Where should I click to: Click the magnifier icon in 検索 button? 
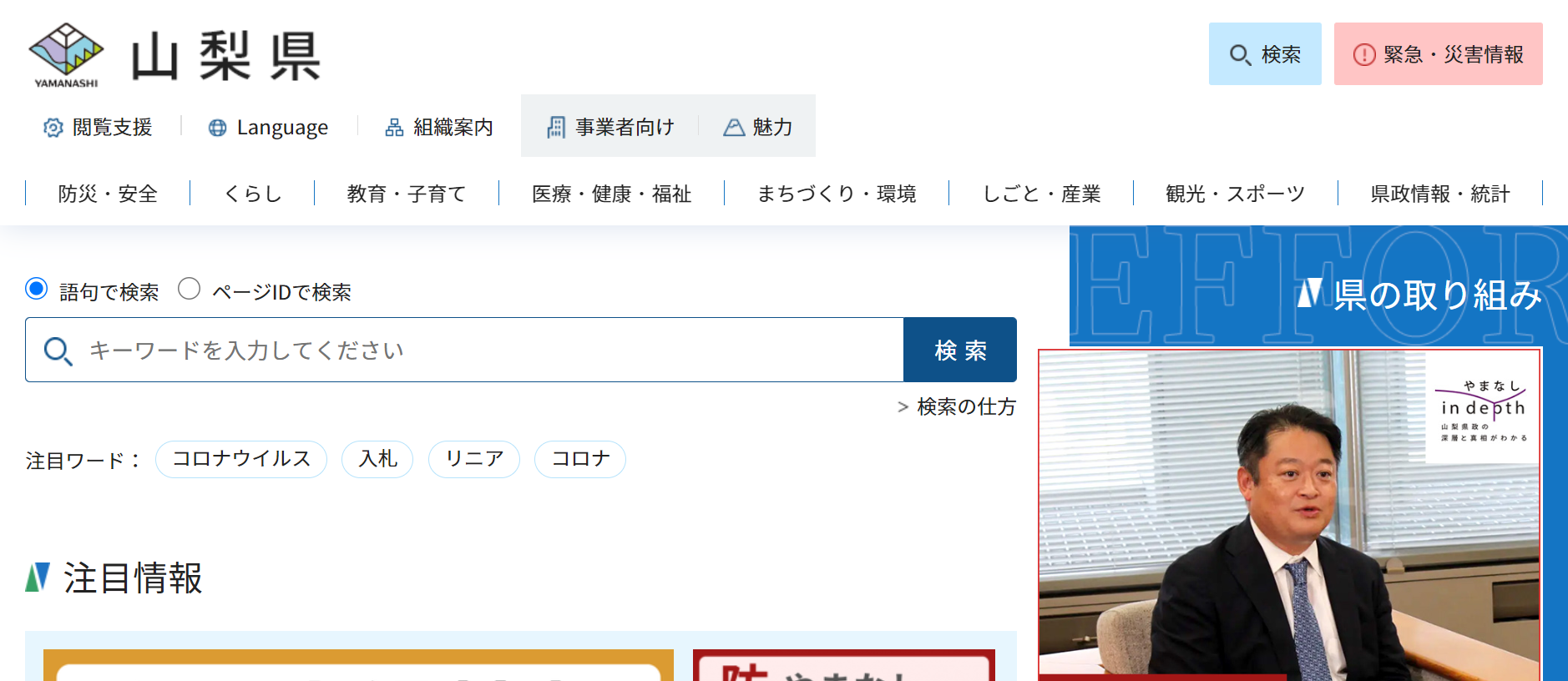click(x=1240, y=55)
